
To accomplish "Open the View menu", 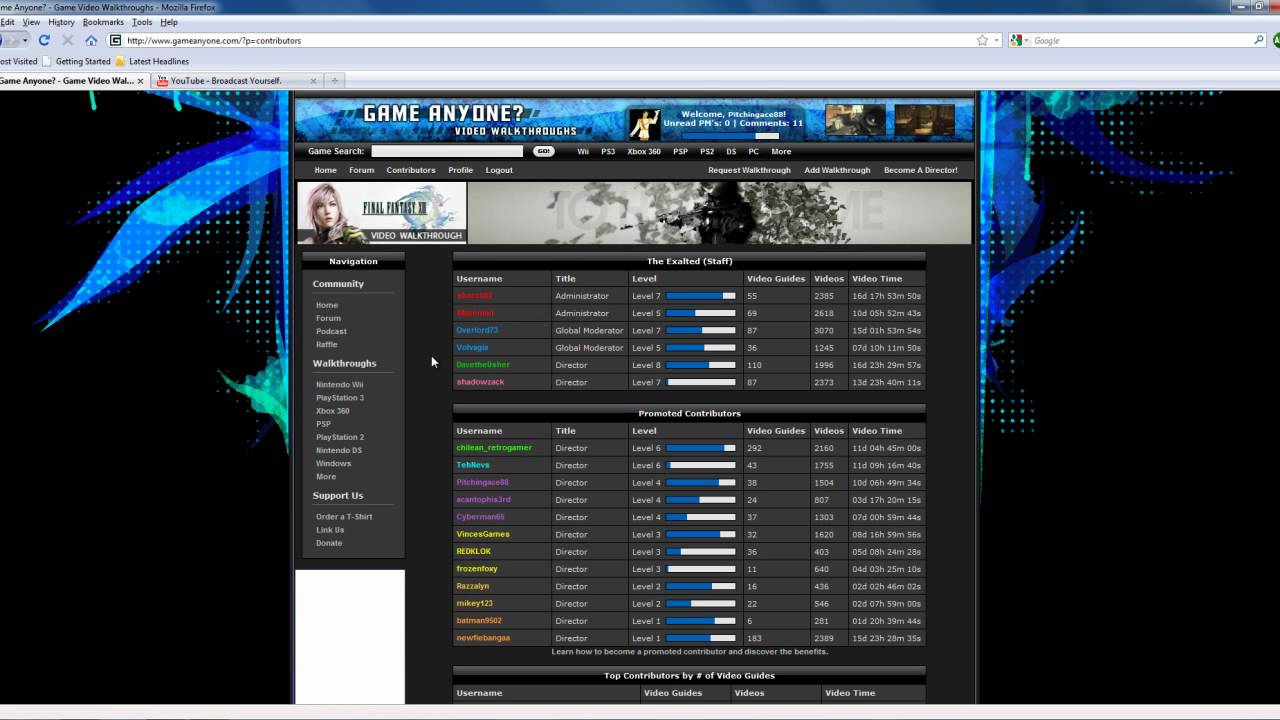I will tap(31, 22).
